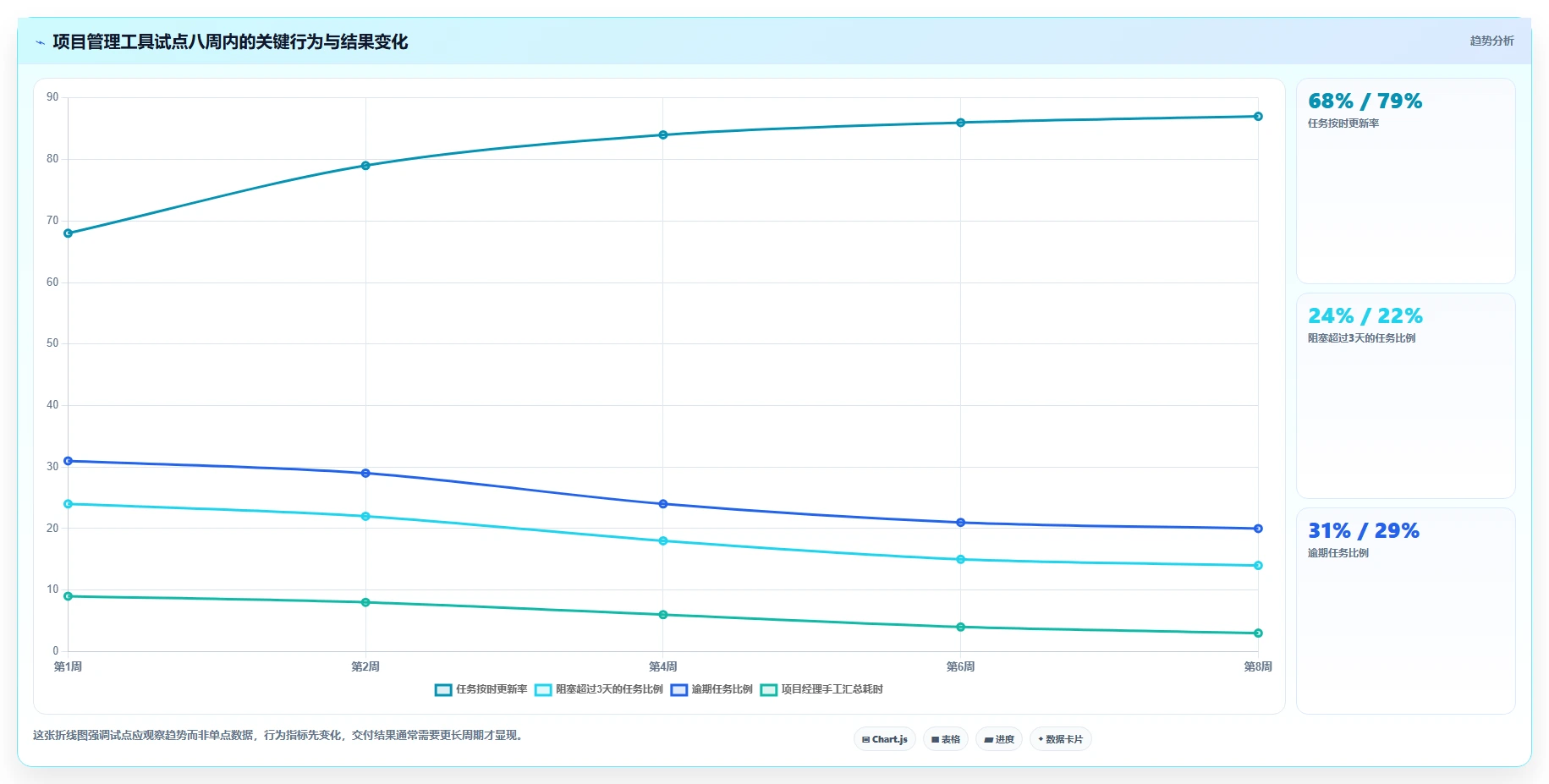Click the 进度 chip
Screen dimensions: 1549x784
coord(999,739)
